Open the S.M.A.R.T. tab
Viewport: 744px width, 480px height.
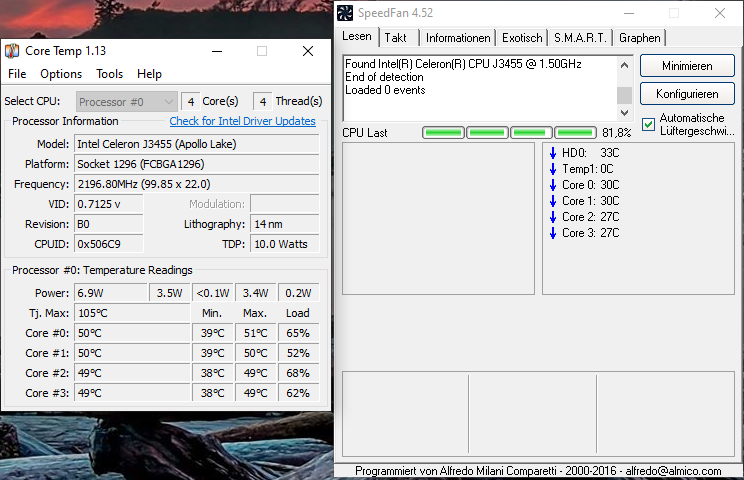[580, 38]
